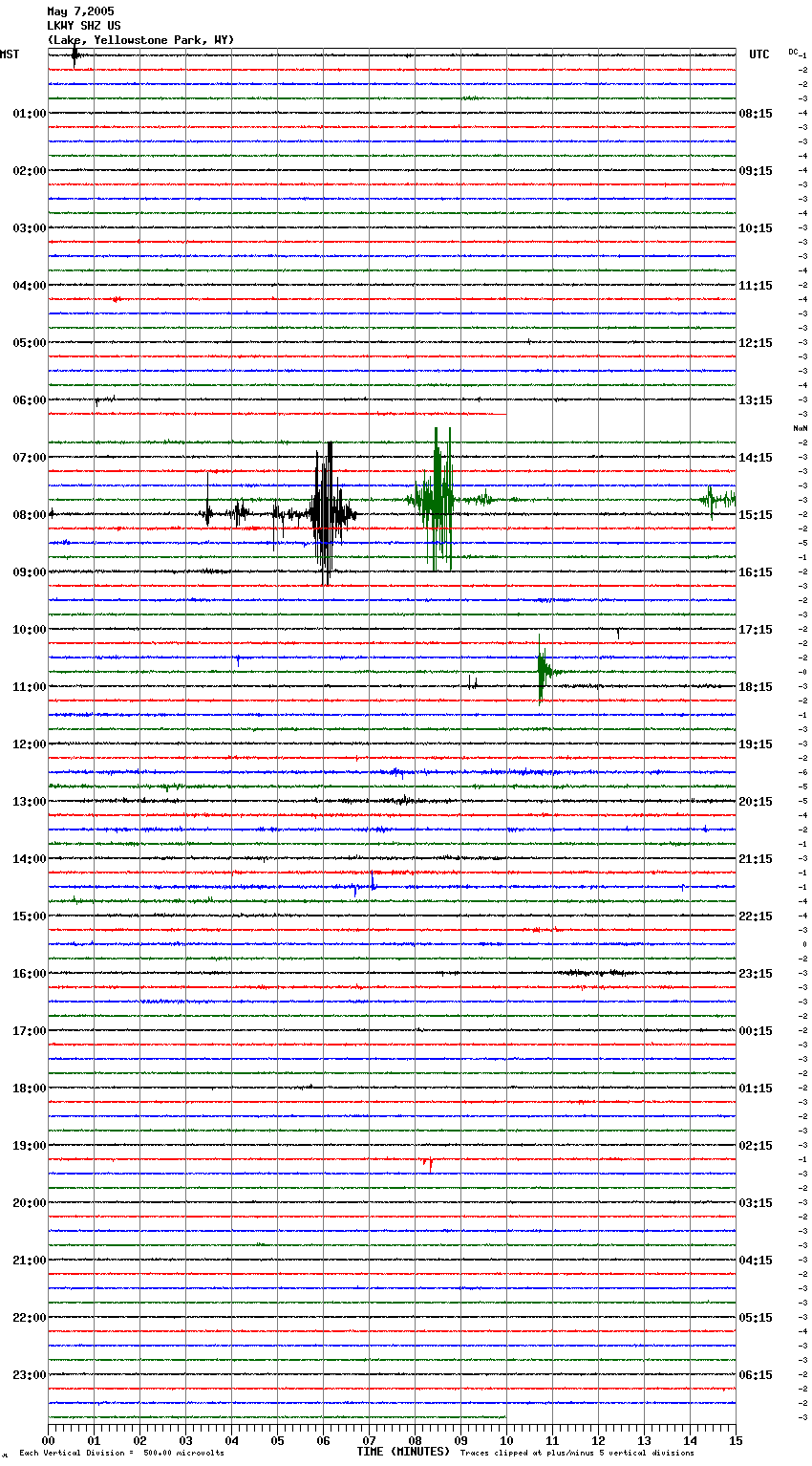Select the 23:00 MST time label
Viewport: 812px width, 1466px height.
29,1375
